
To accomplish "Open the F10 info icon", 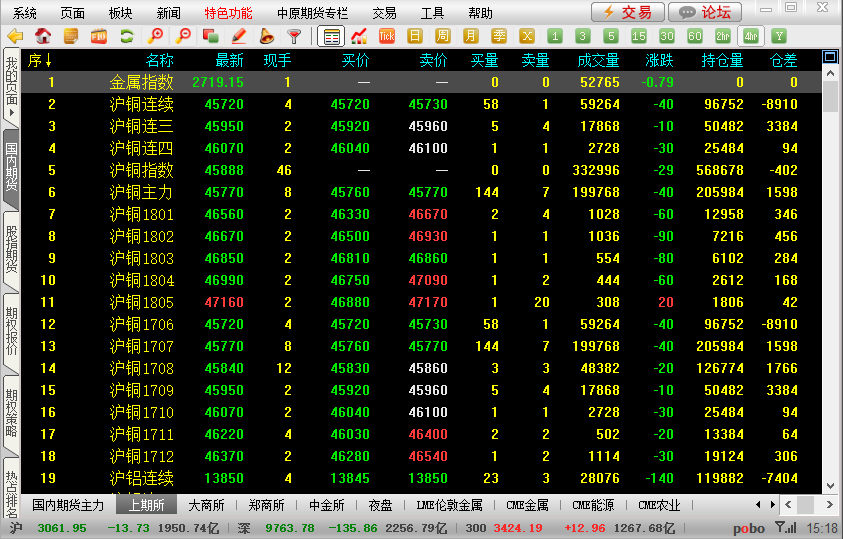I will (x=99, y=37).
